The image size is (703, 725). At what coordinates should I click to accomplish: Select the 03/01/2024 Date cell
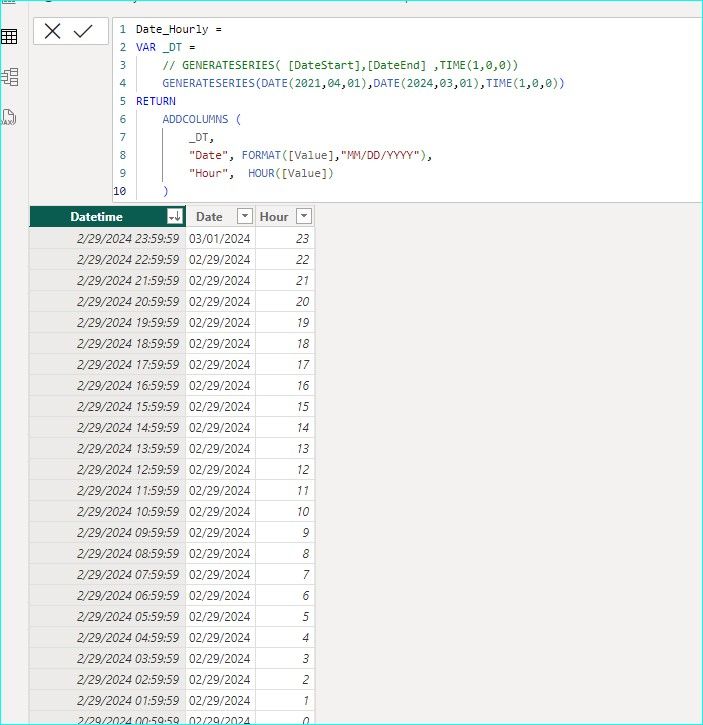221,239
